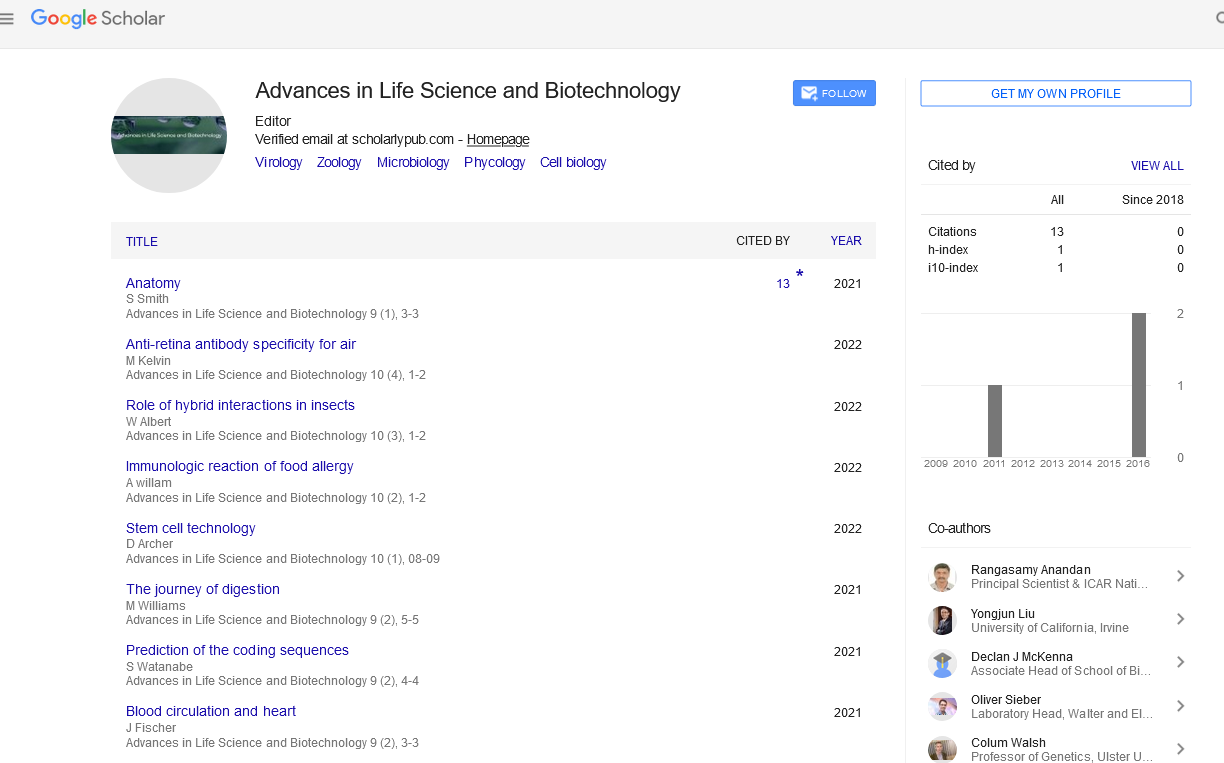The height and width of the screenshot is (763, 1224).
Task: Open View All citations link
Action: 1157,166
